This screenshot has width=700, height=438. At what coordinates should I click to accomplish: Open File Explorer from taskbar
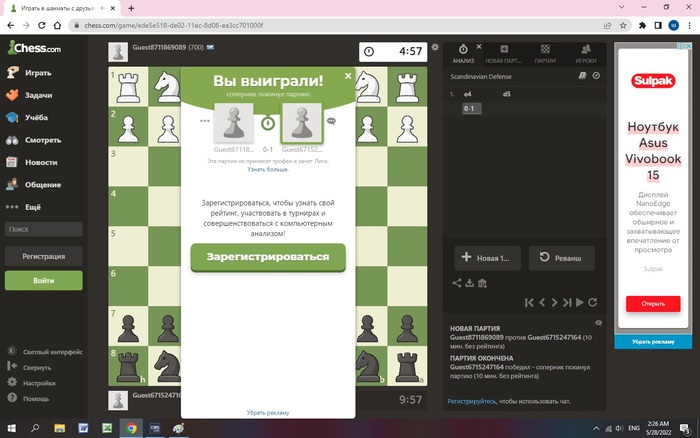59,428
